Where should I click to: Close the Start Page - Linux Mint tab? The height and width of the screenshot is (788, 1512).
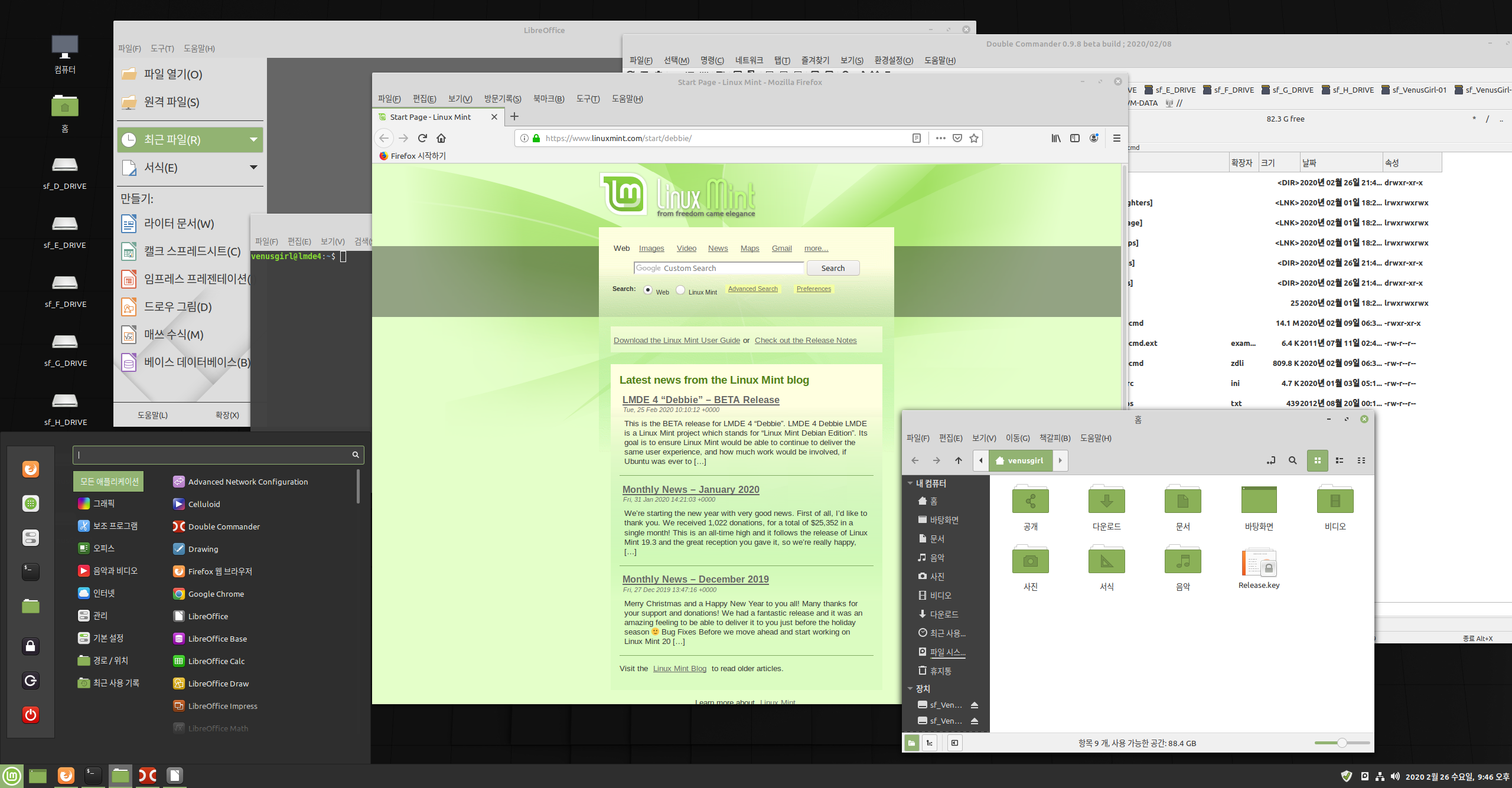tap(494, 117)
